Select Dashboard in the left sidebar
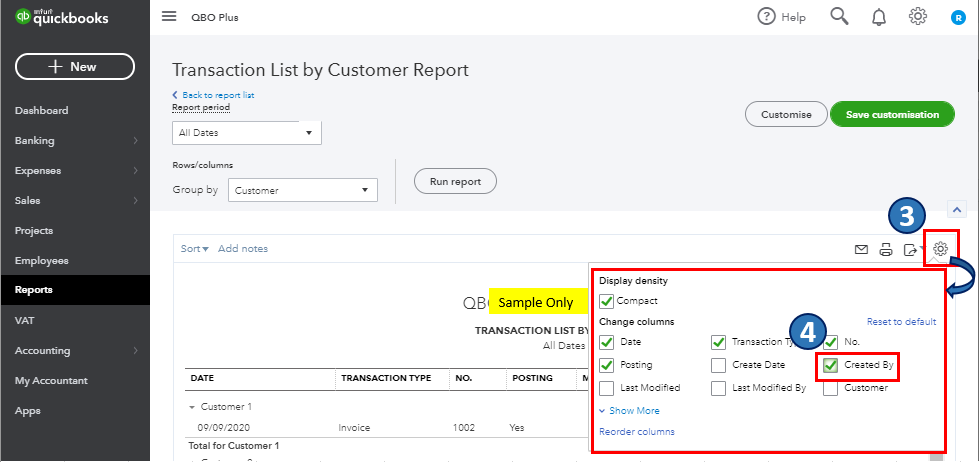Screen dimensions: 979x462 (x=41, y=110)
